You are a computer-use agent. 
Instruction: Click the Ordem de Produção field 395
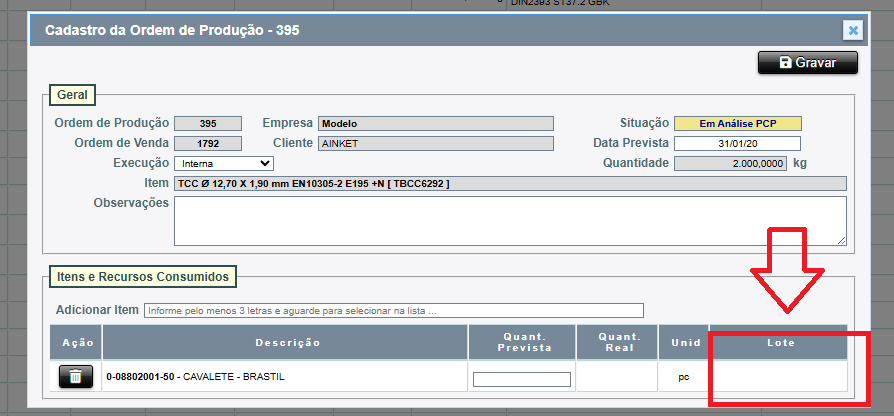(x=208, y=124)
